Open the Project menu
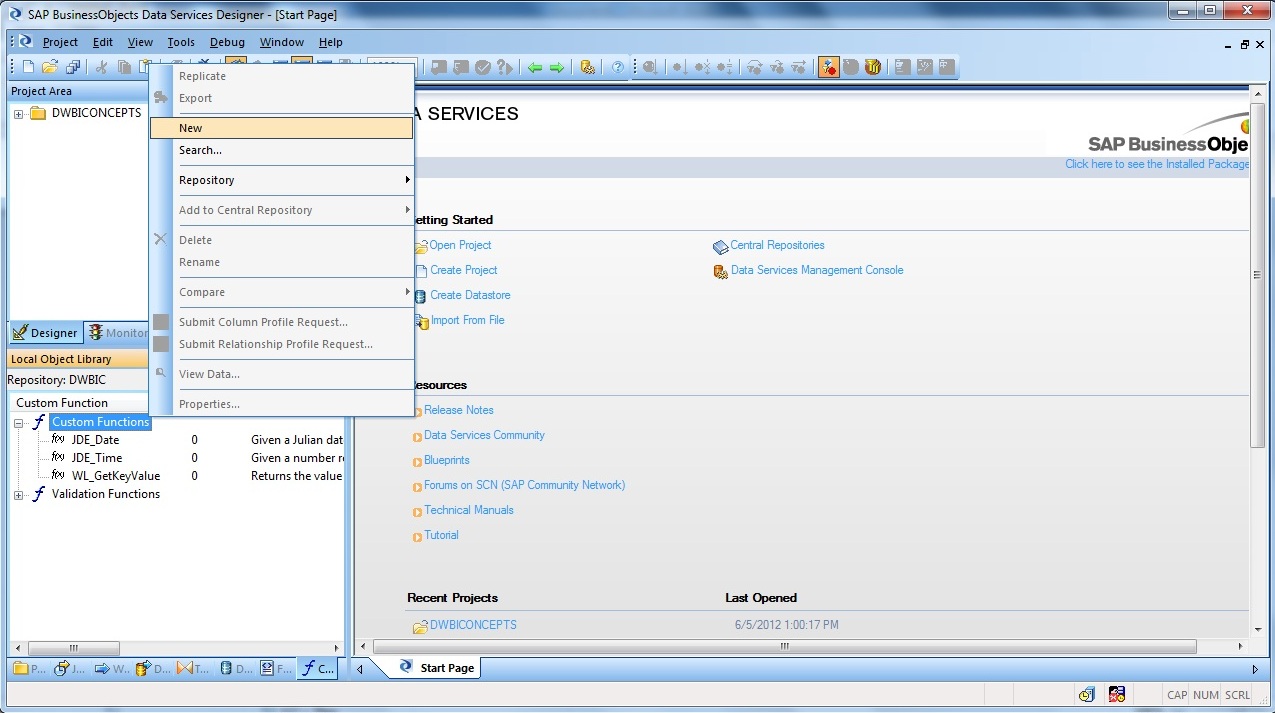This screenshot has width=1275, height=713. [60, 42]
